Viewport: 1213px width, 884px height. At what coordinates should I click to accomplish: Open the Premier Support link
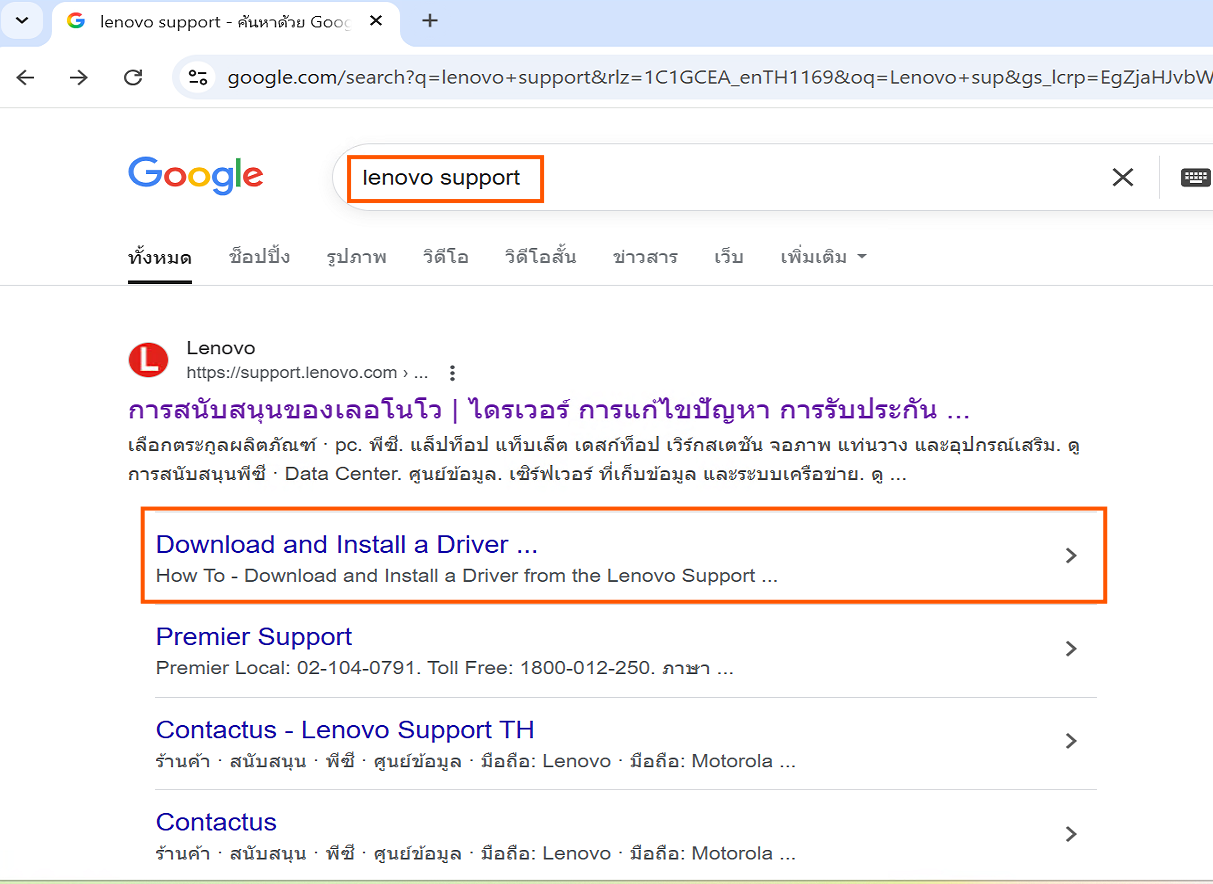(254, 637)
